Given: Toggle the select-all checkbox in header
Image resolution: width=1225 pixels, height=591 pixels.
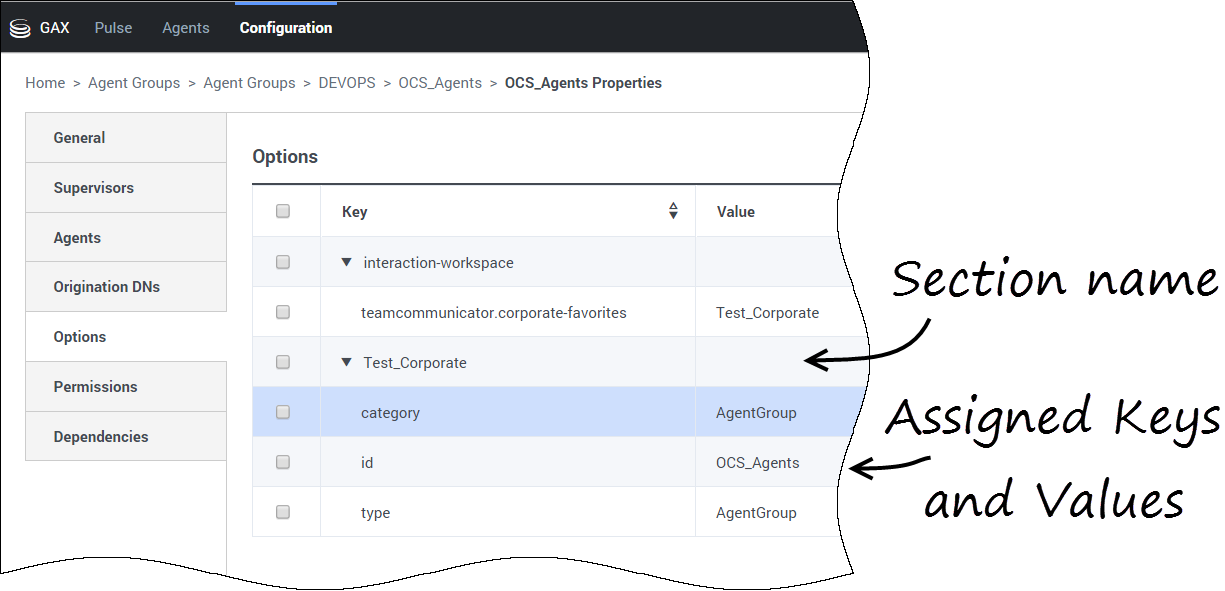Looking at the screenshot, I should pos(283,211).
